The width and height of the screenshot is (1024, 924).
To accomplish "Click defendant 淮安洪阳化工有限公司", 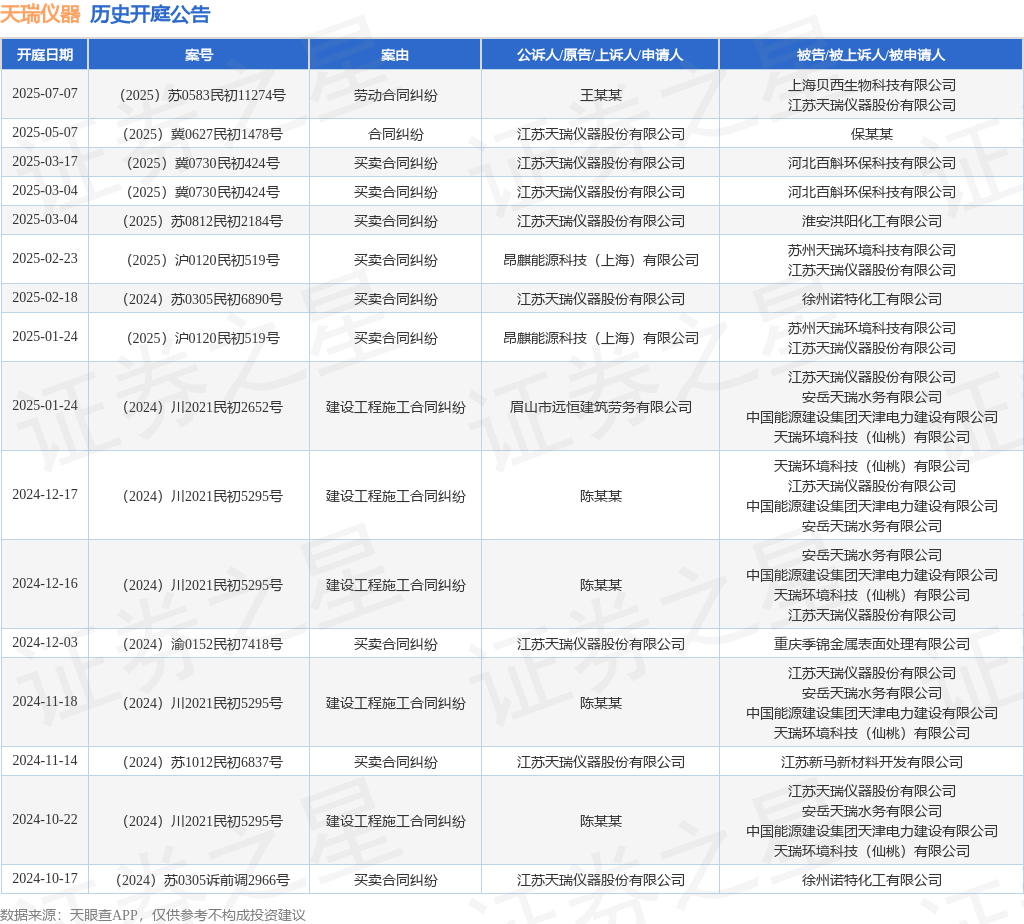I will 871,221.
